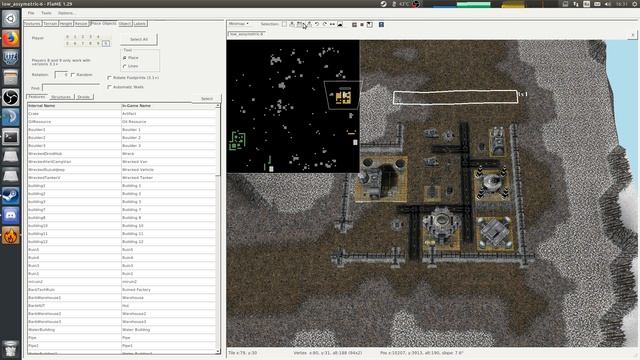
Task: Toggle the tile grid display icon
Action: [x=354, y=25]
